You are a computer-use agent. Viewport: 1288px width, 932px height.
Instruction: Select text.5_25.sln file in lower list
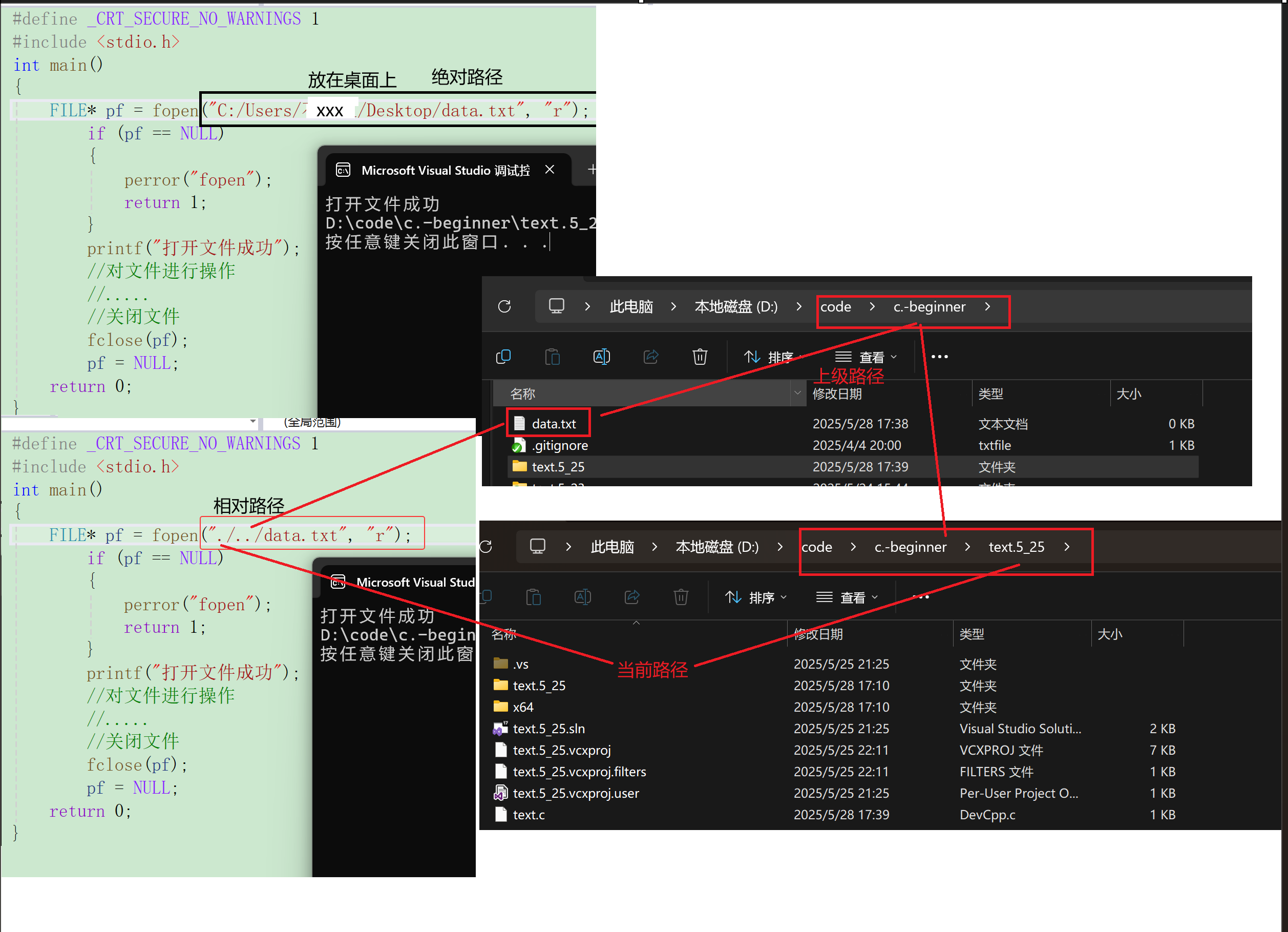pos(548,729)
